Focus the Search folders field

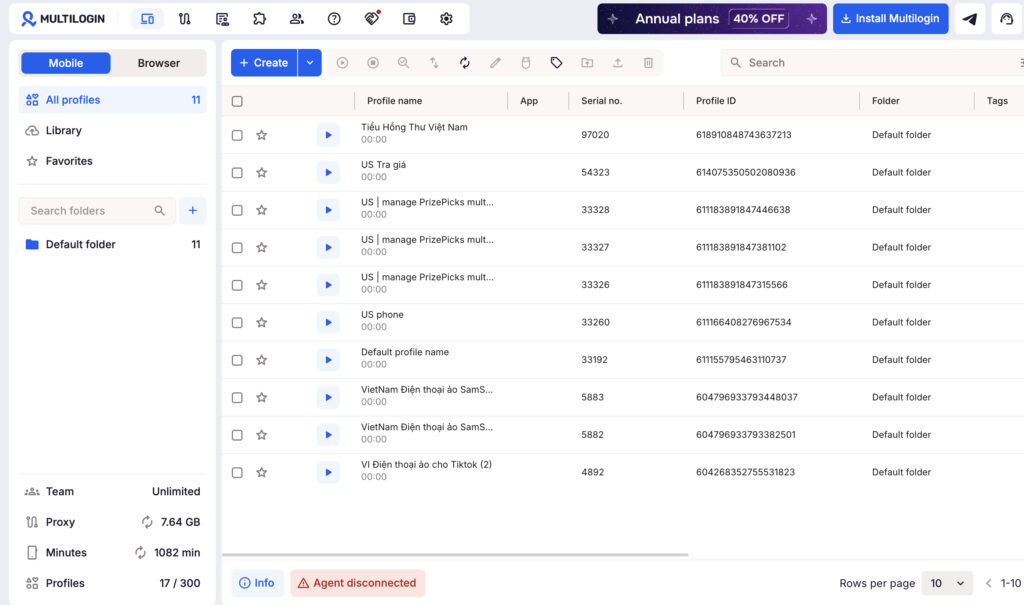[x=97, y=210]
